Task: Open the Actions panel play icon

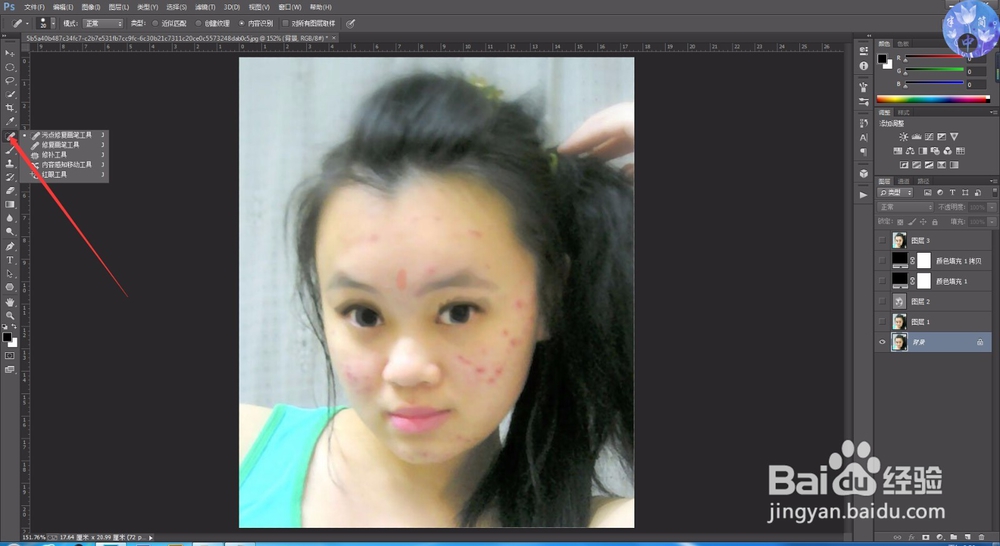Action: coord(864,195)
